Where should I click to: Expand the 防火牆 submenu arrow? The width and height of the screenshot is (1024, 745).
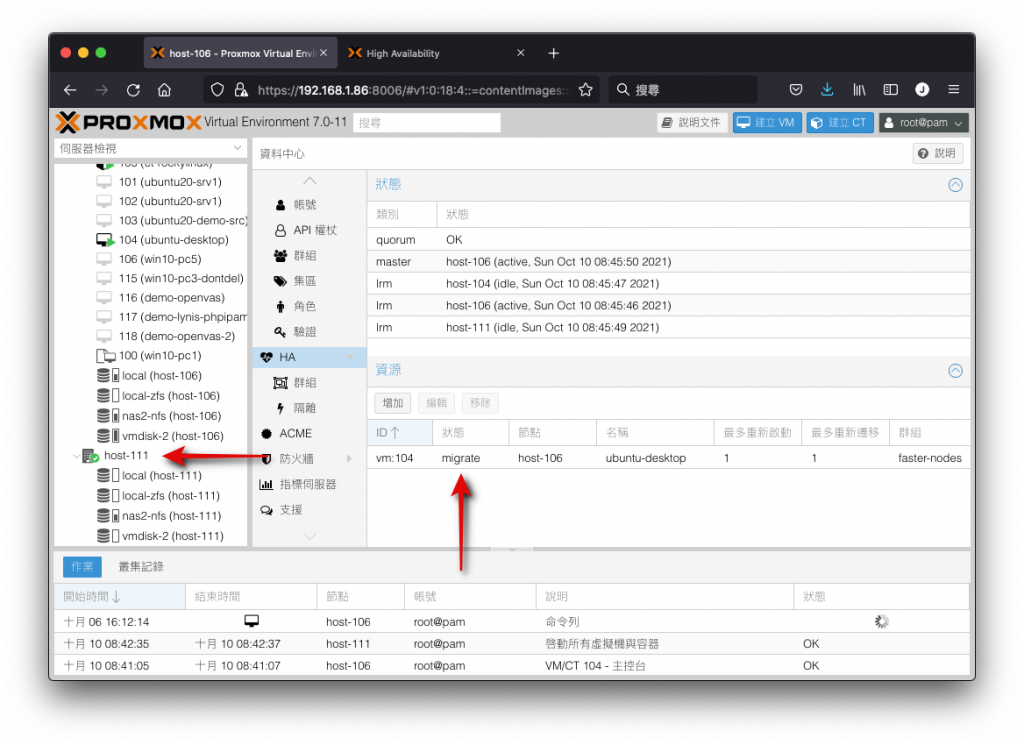[x=349, y=459]
